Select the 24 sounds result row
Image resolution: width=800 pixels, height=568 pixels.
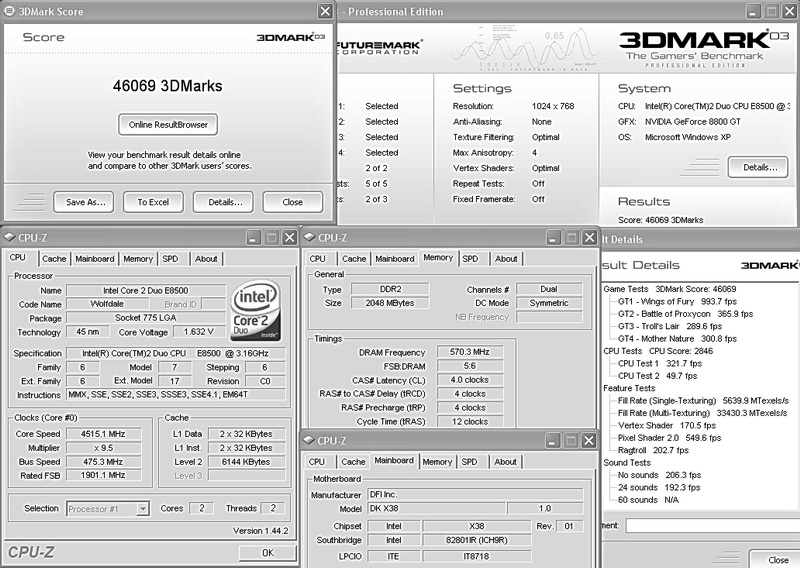[659, 487]
